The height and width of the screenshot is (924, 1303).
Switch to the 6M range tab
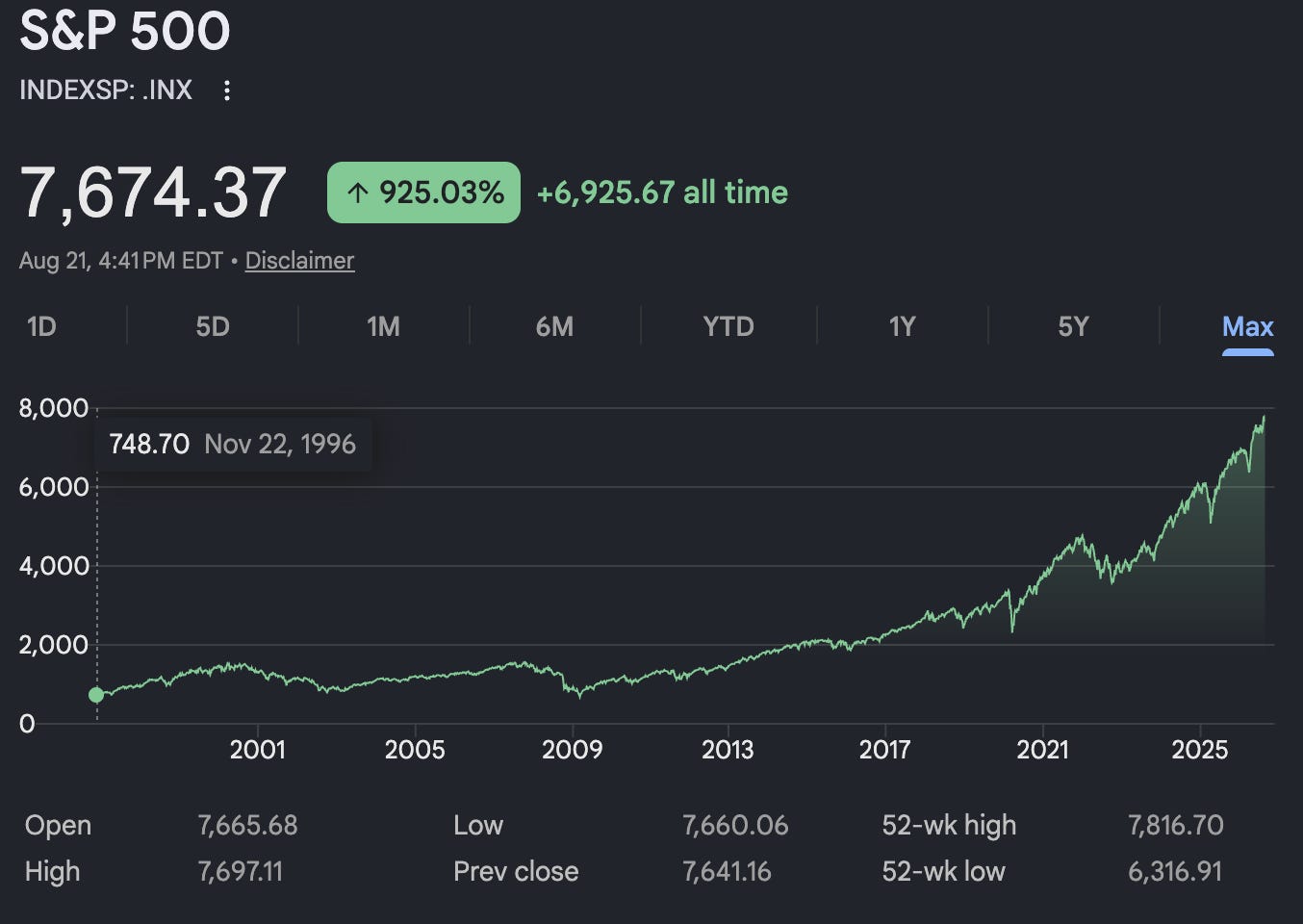554,327
